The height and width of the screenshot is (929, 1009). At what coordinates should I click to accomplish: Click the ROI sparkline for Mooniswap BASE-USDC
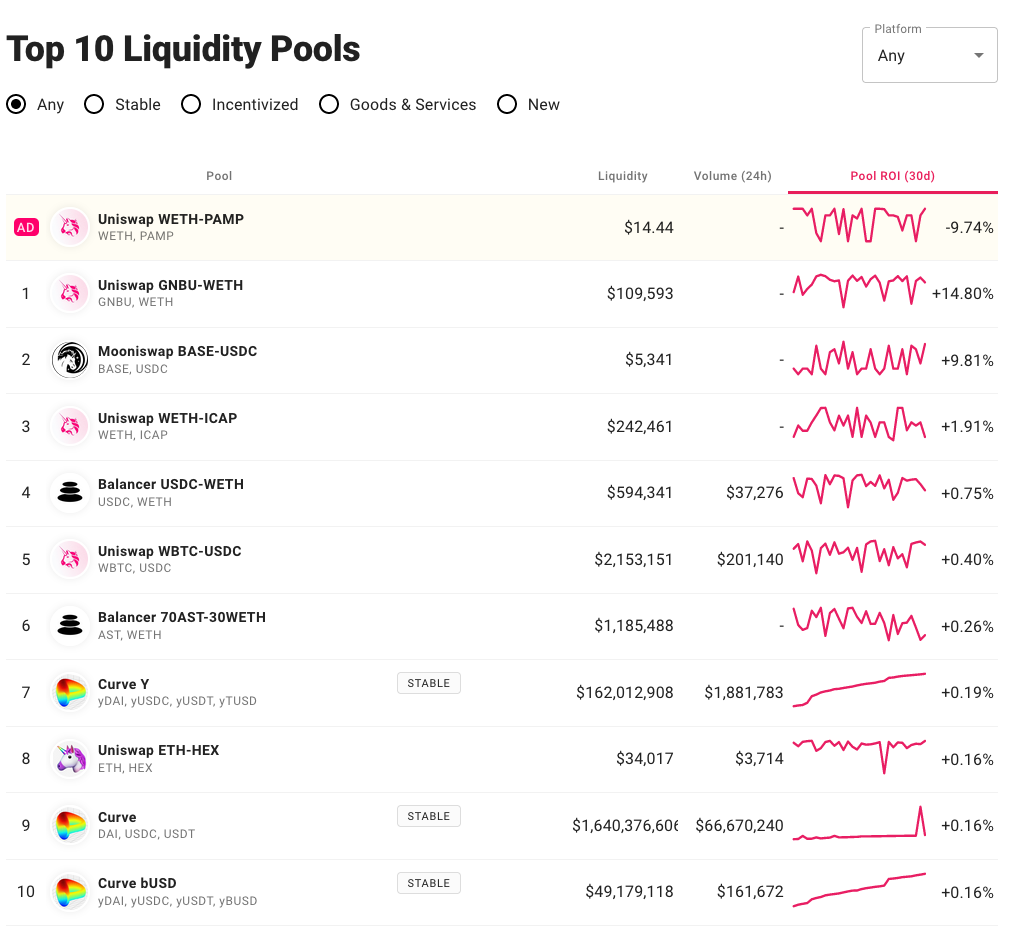[x=859, y=359]
